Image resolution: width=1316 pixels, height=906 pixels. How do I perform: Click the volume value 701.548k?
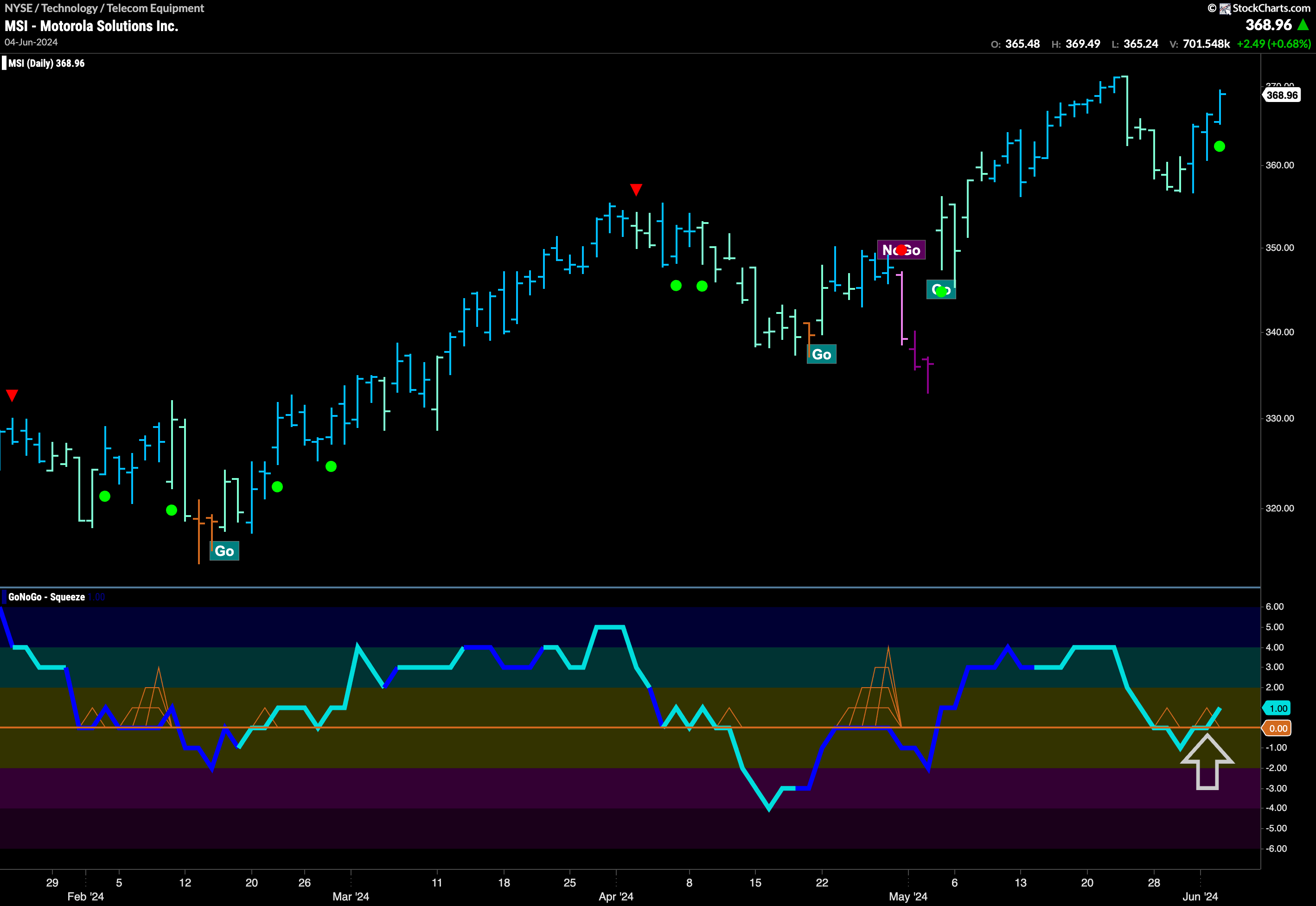1206,44
